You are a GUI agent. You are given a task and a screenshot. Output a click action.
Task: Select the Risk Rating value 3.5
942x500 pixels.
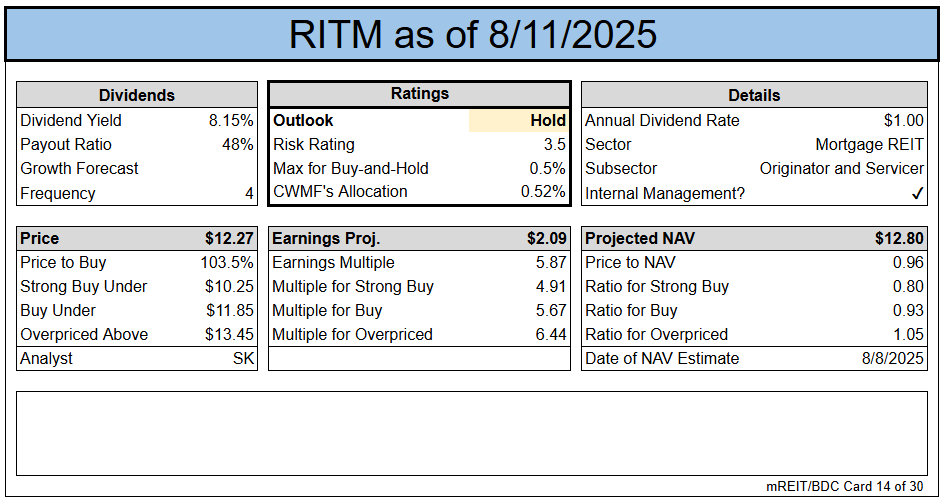(x=555, y=144)
